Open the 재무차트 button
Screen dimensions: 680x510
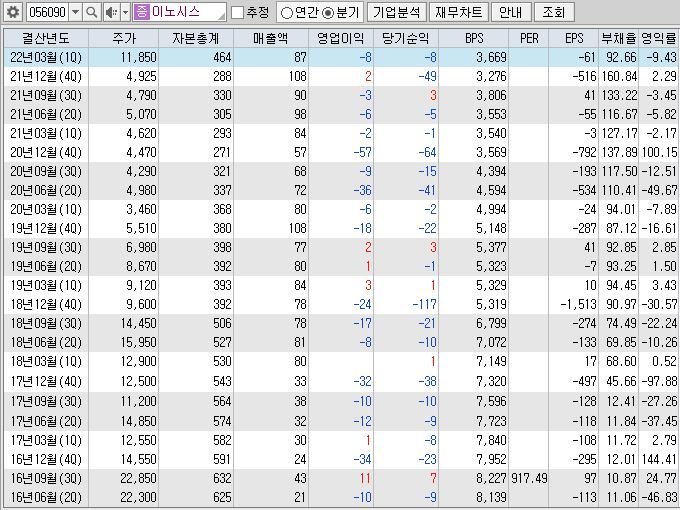click(459, 12)
